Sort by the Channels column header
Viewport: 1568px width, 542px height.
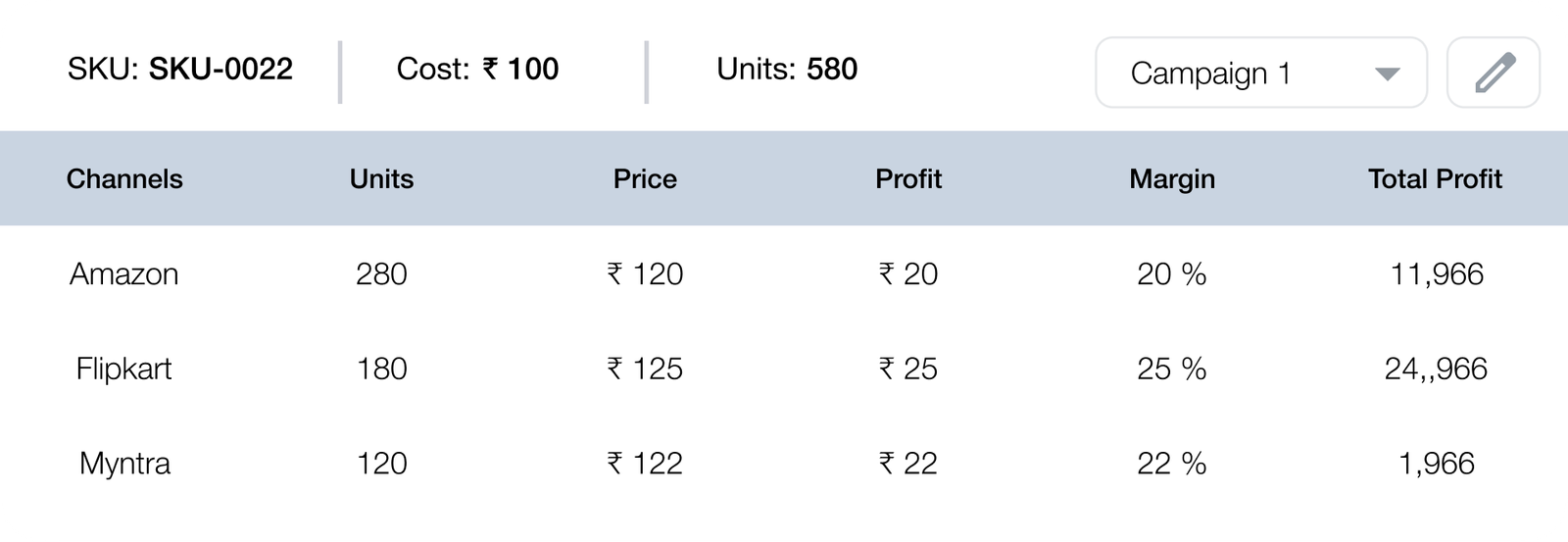coord(124,178)
